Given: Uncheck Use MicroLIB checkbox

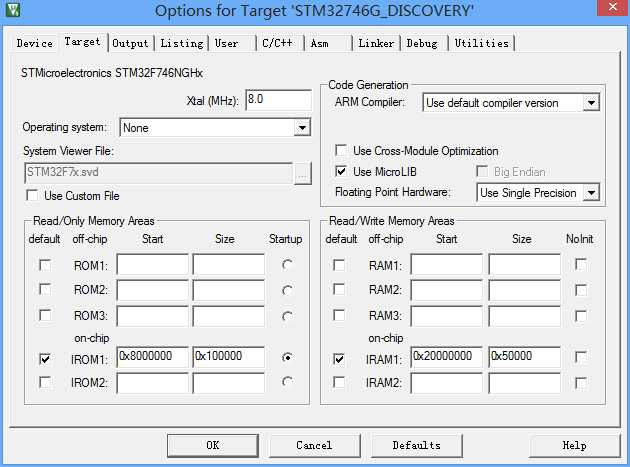Looking at the screenshot, I should click(341, 172).
